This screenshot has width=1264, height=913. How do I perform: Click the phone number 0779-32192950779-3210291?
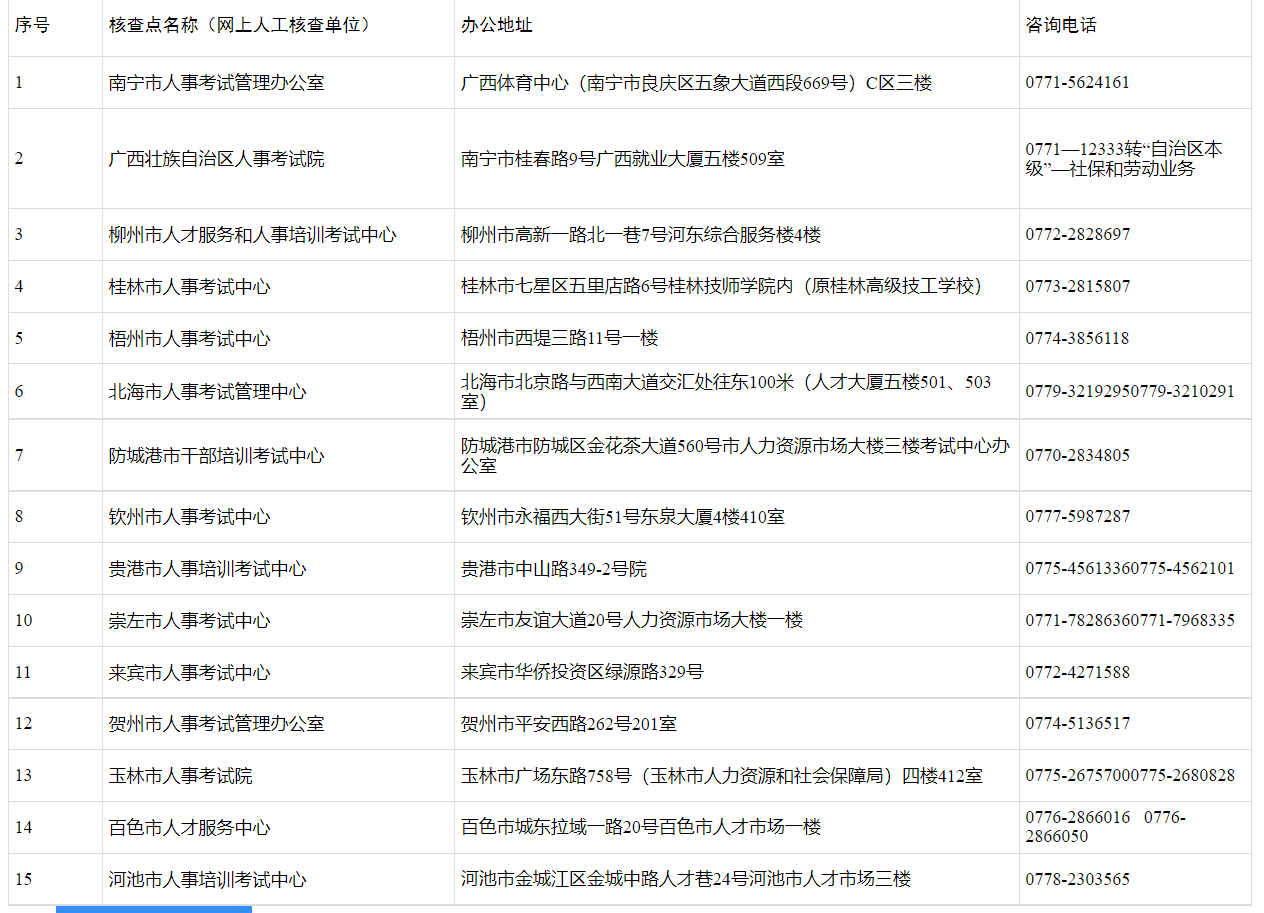click(1130, 392)
